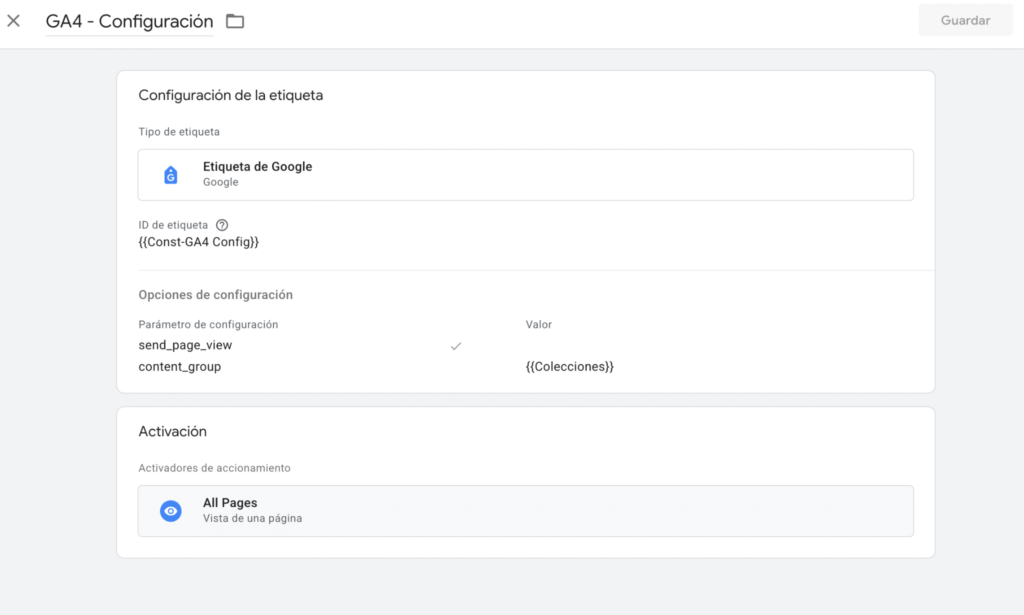Click the Activación section heading
This screenshot has height=615, width=1024.
click(x=172, y=431)
